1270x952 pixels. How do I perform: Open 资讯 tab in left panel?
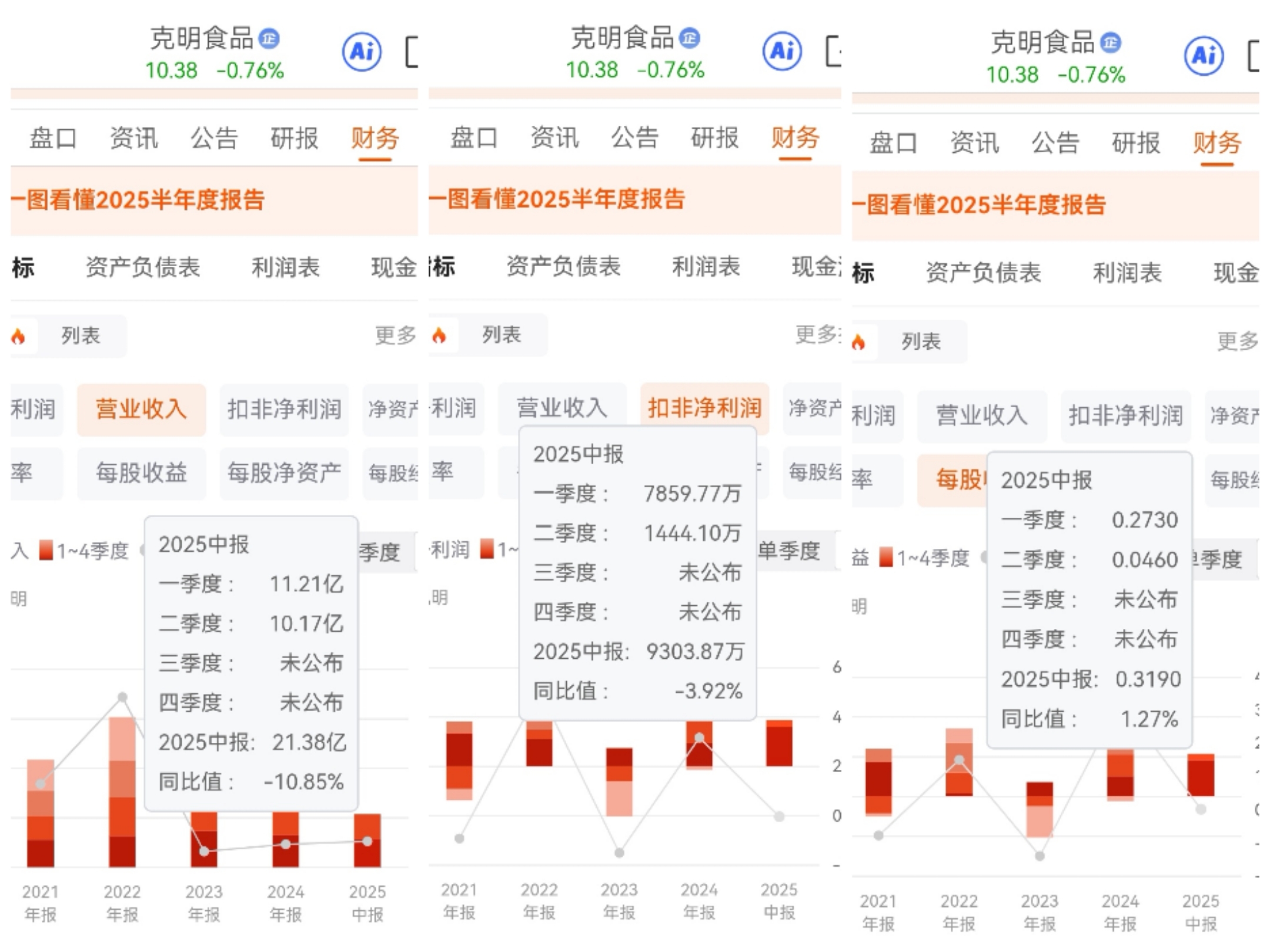[x=133, y=139]
